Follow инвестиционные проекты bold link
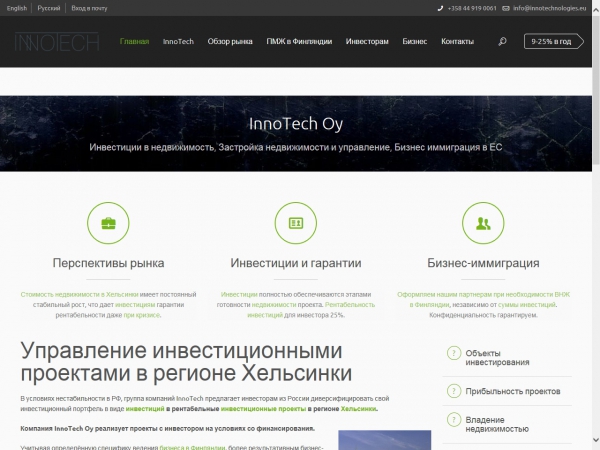This screenshot has height=450, width=600. tap(263, 409)
